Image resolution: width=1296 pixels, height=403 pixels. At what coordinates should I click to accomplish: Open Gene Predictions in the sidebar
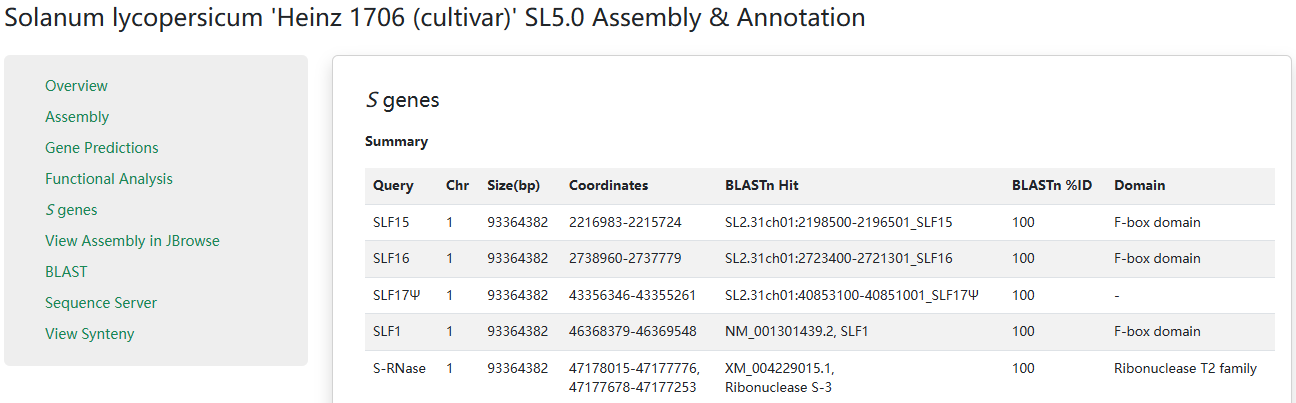(x=101, y=148)
